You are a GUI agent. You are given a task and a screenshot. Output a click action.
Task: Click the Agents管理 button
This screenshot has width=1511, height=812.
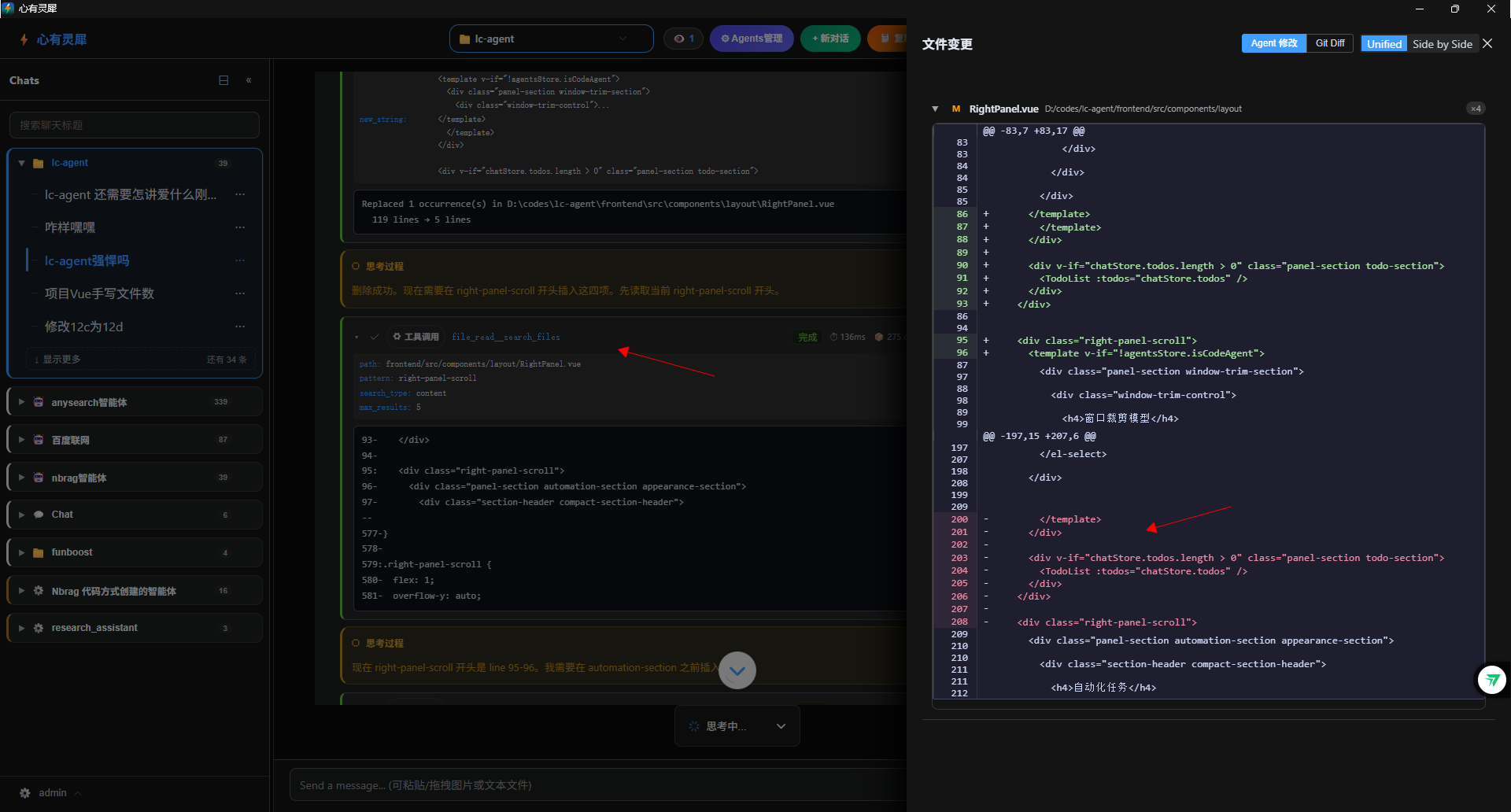point(752,39)
